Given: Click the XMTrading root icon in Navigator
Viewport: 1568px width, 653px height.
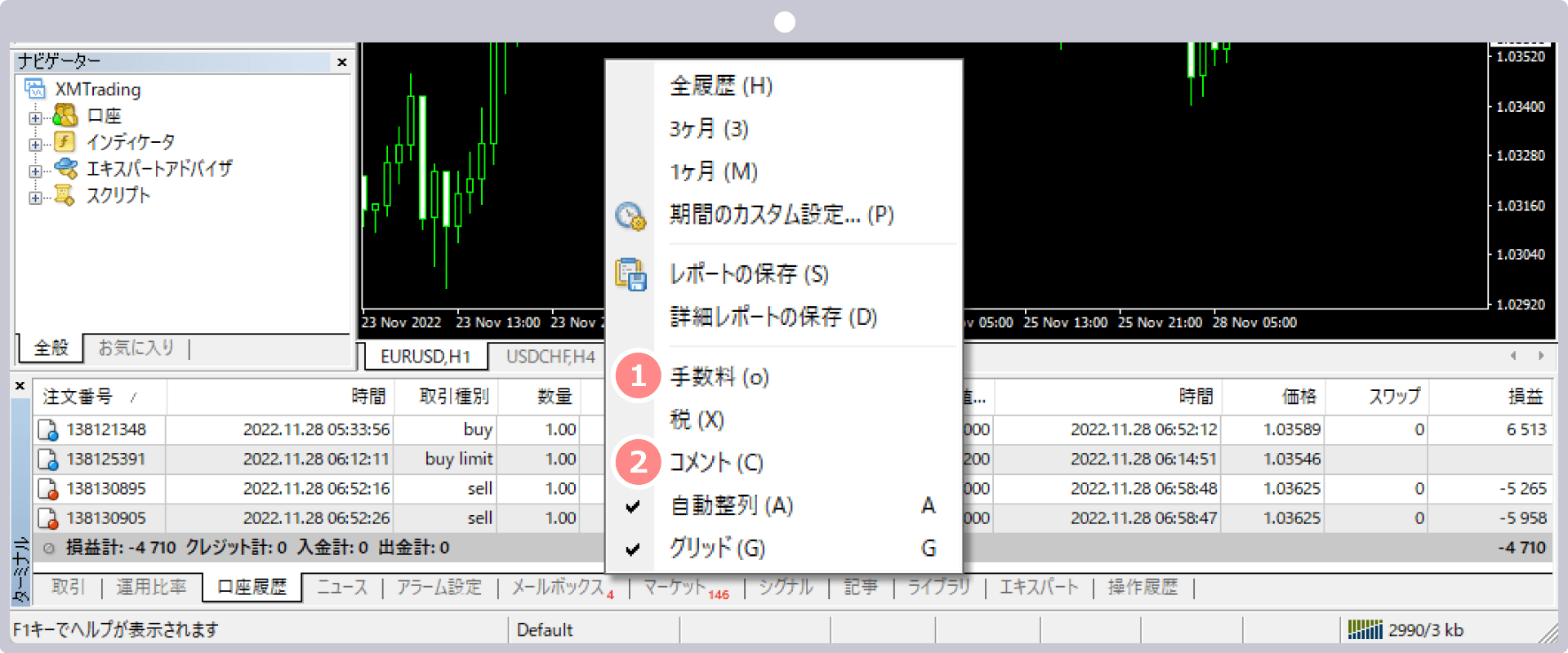Looking at the screenshot, I should pos(35,88).
